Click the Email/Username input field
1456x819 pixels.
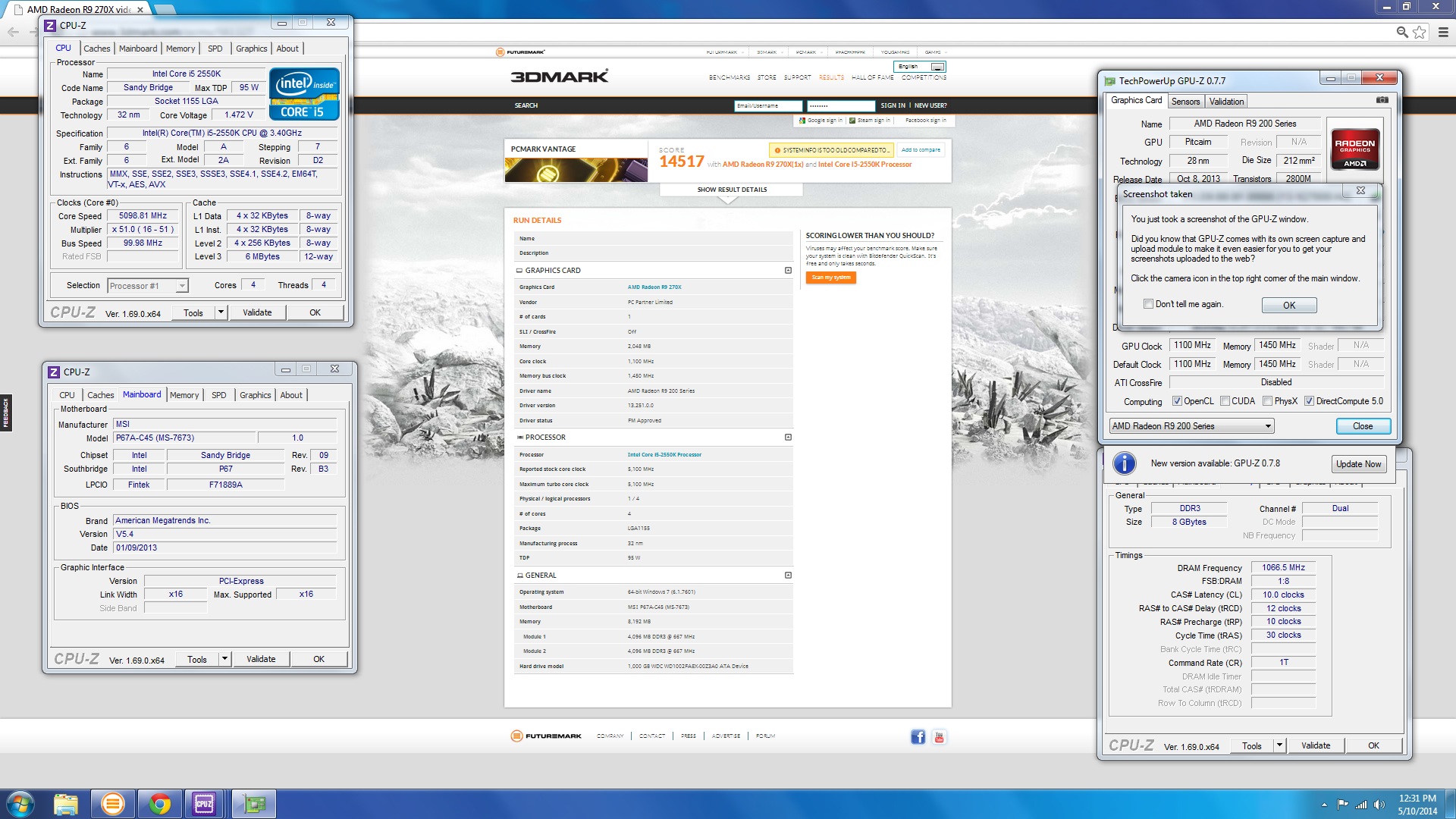pos(767,105)
